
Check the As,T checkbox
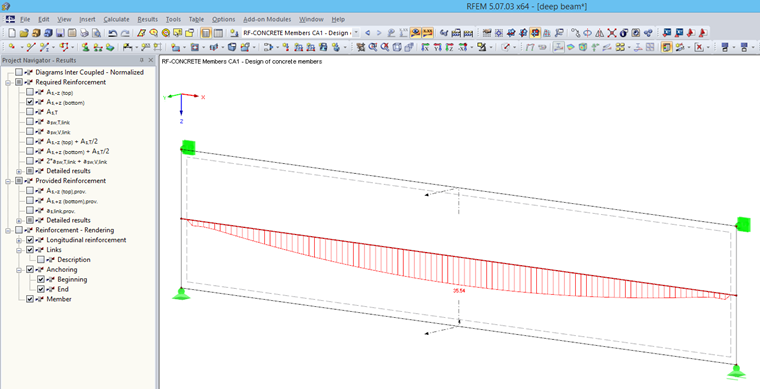30,112
